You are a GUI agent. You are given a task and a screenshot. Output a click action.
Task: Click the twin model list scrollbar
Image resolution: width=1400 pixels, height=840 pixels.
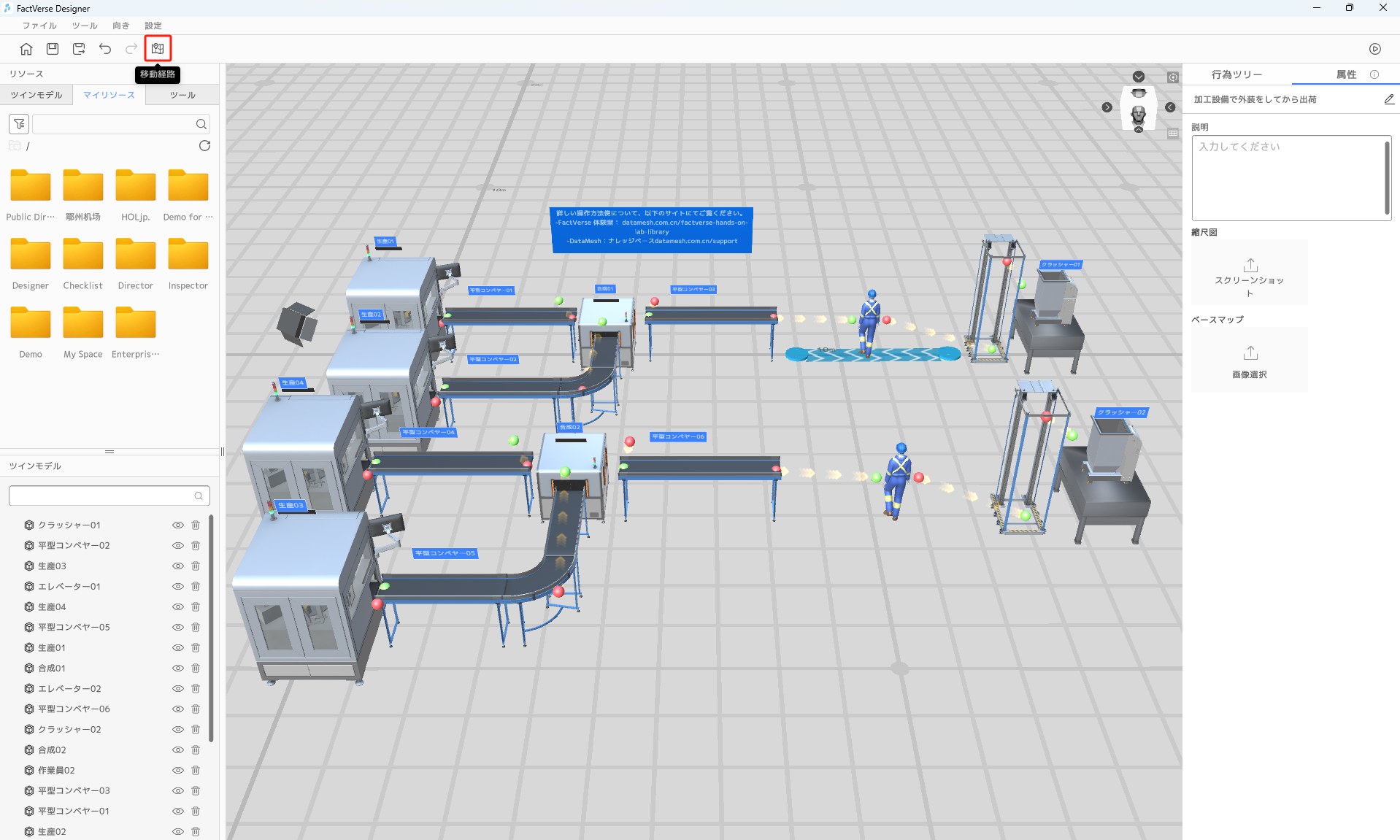[212, 628]
